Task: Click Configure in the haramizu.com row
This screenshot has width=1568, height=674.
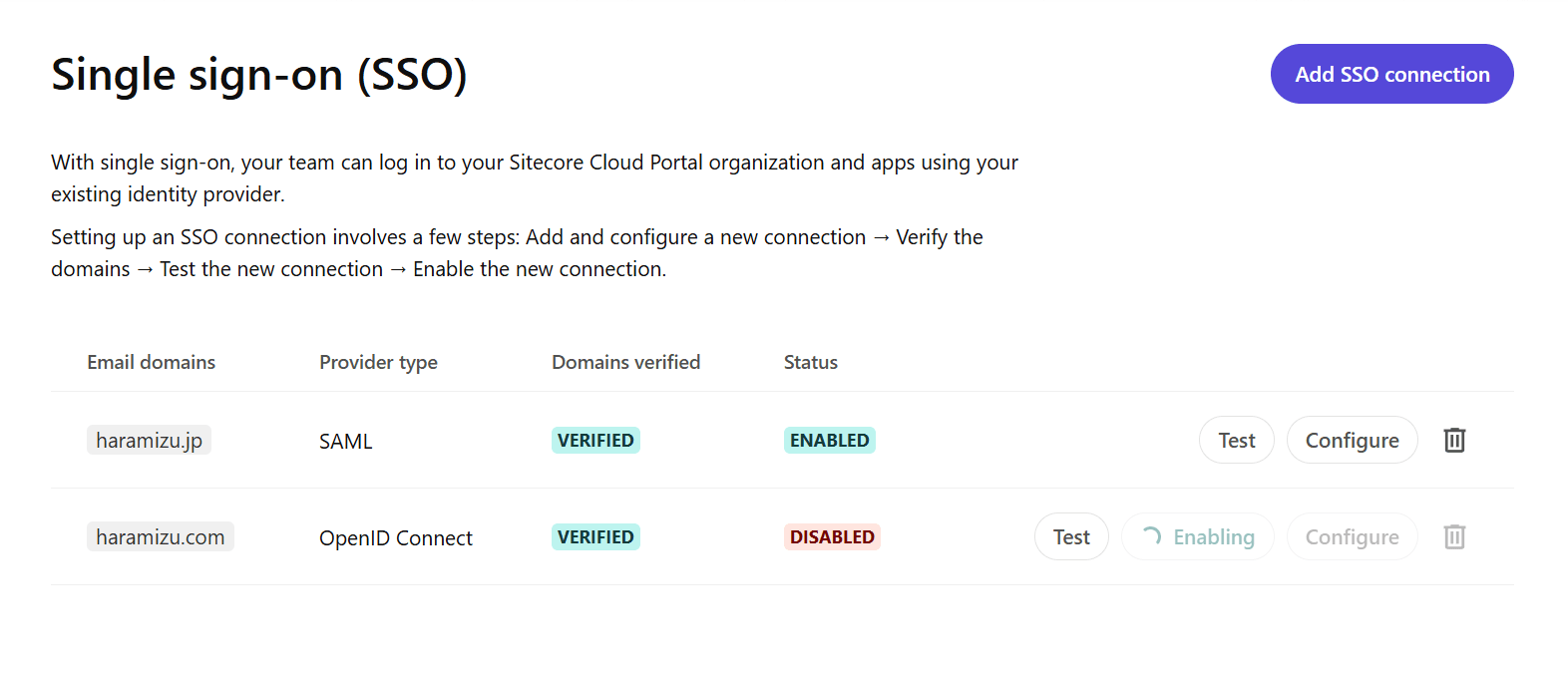Action: [1352, 536]
